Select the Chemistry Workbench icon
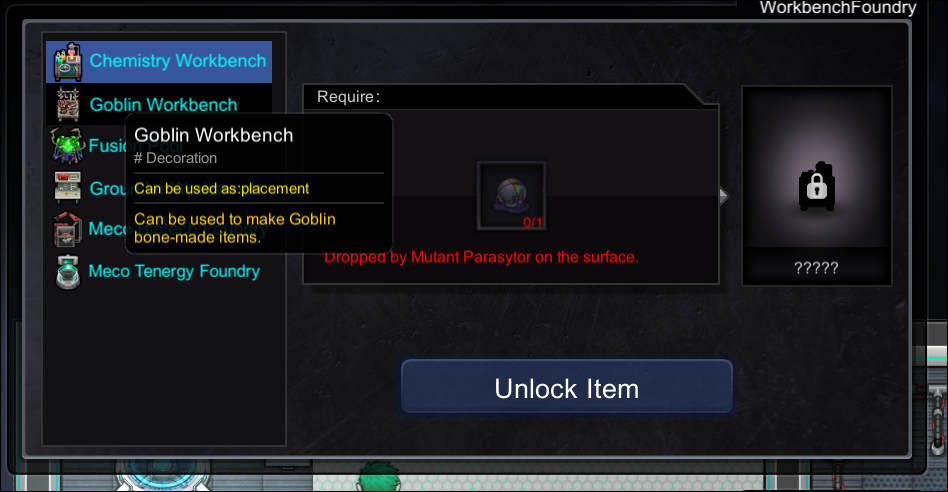Viewport: 948px width, 492px height. pos(68,62)
